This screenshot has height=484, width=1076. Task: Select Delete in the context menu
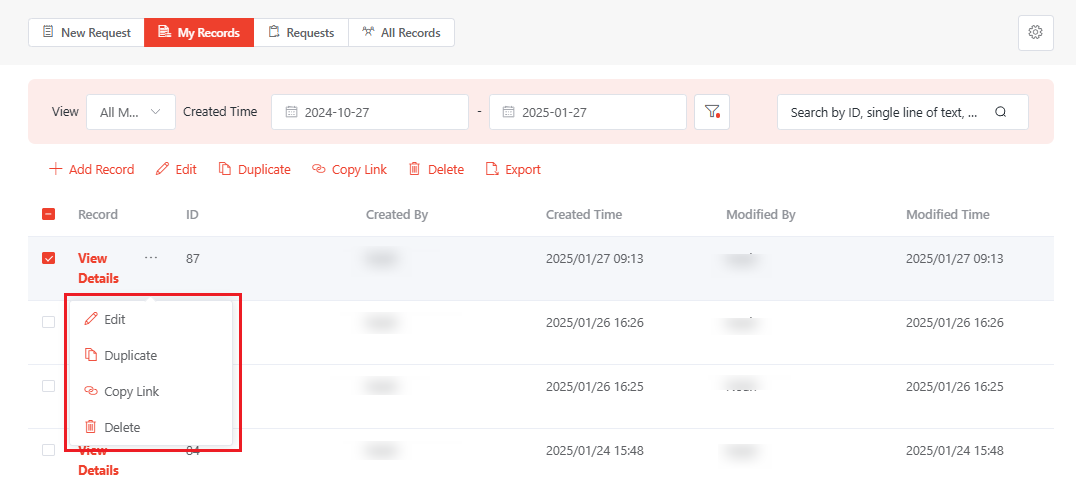point(122,427)
